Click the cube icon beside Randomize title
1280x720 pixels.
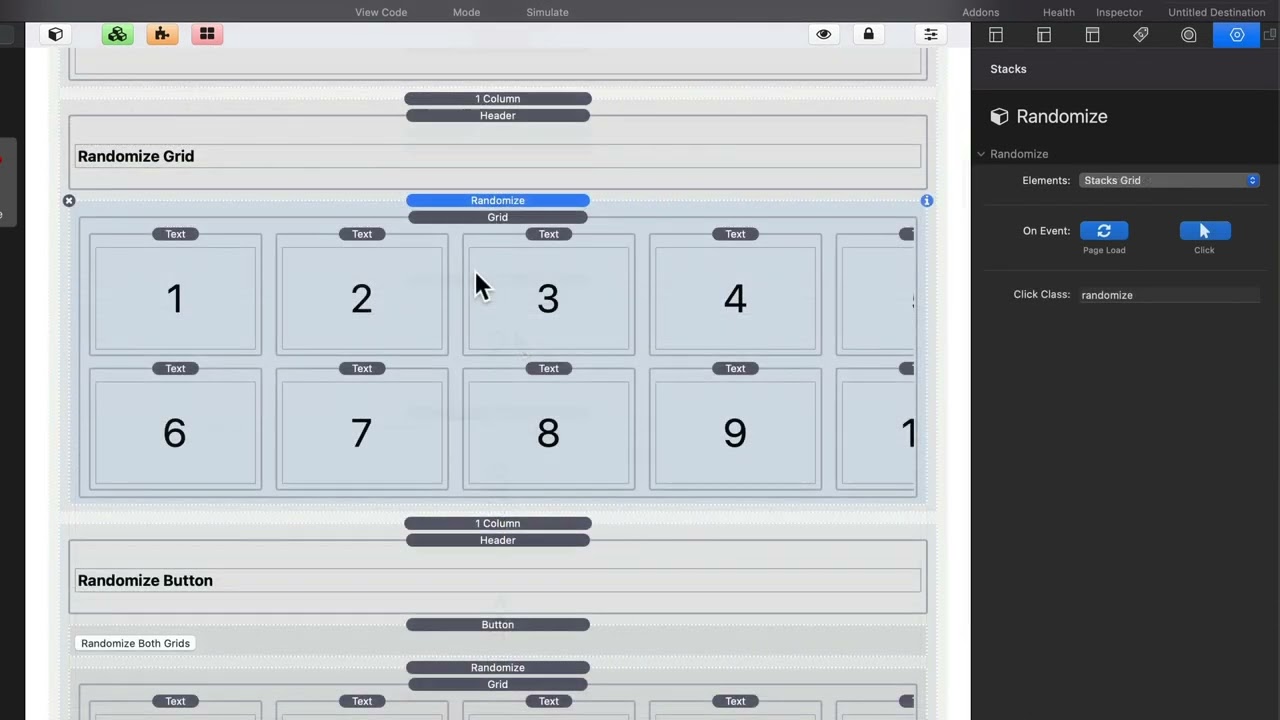(999, 117)
